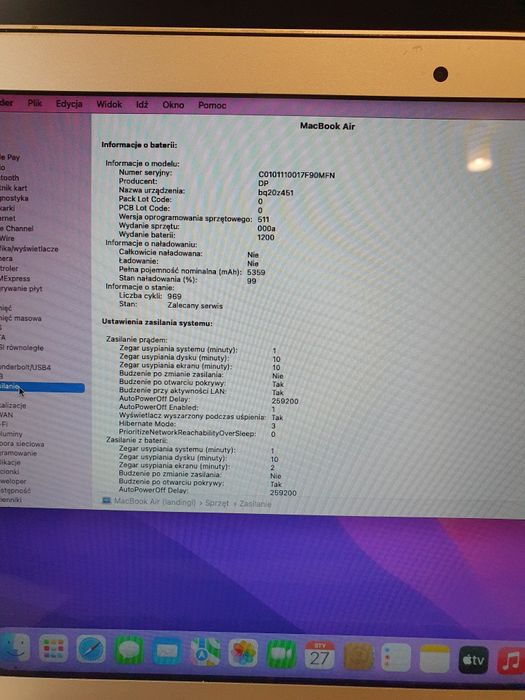Select Woluminy in the sidebar
The image size is (525, 700).
pos(11,434)
